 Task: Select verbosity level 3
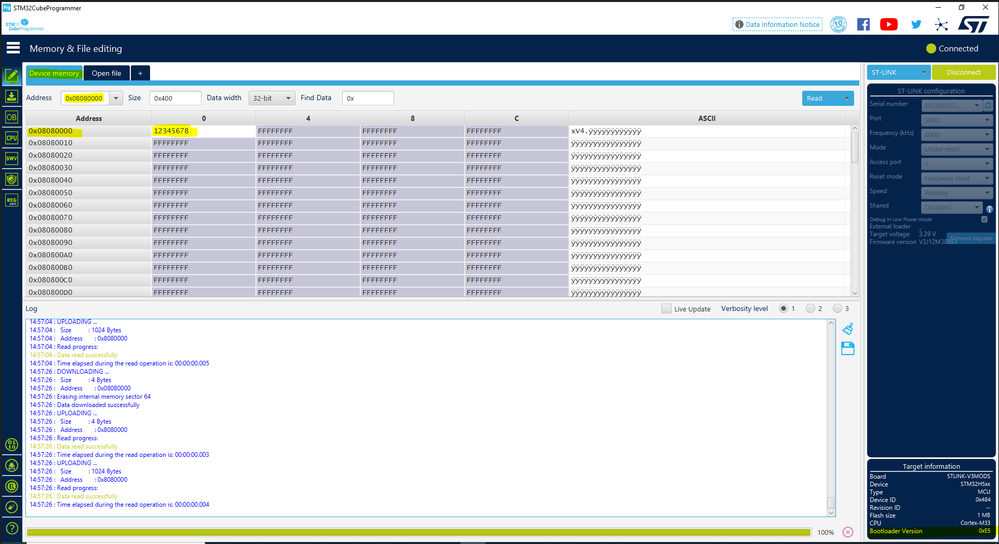837,308
